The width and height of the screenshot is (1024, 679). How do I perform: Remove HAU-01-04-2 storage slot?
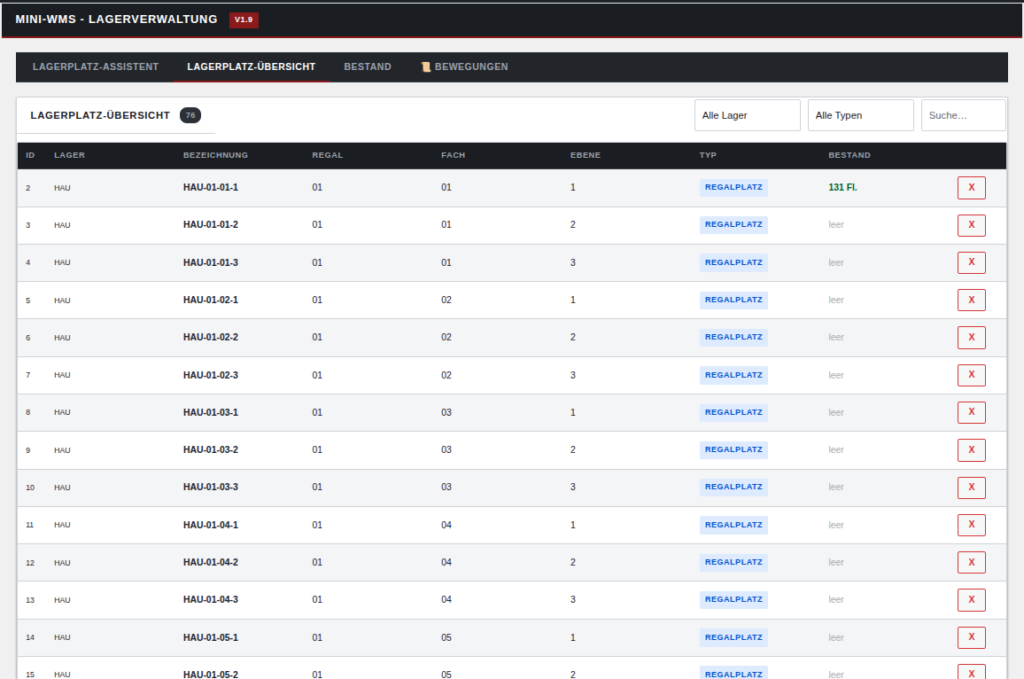click(x=971, y=563)
